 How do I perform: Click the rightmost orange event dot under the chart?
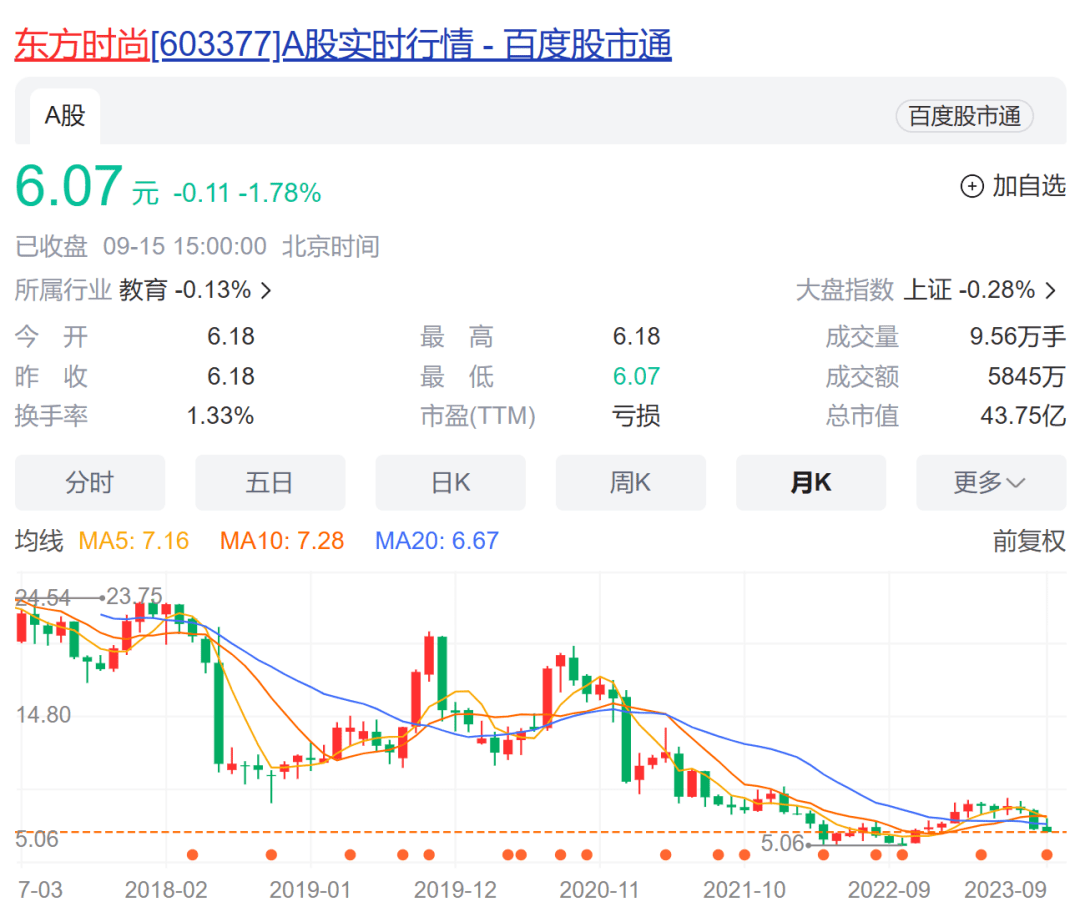pyautogui.click(x=1047, y=854)
